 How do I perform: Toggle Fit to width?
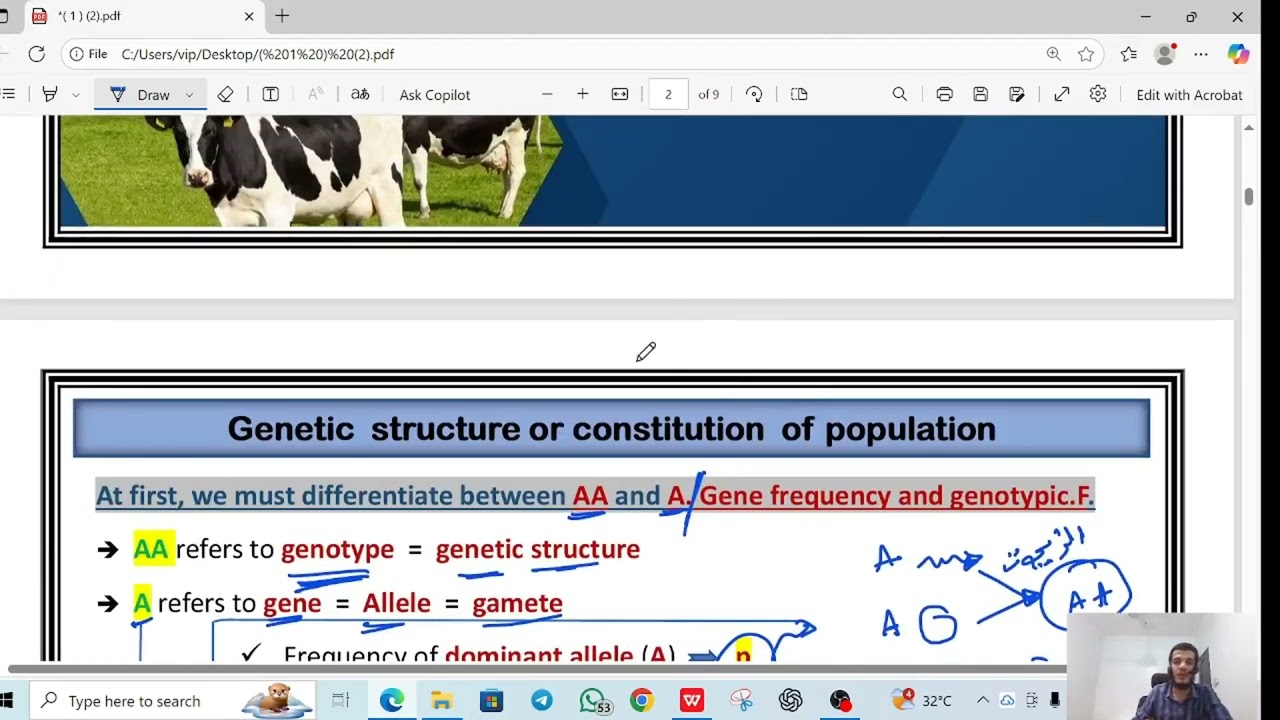[x=620, y=94]
